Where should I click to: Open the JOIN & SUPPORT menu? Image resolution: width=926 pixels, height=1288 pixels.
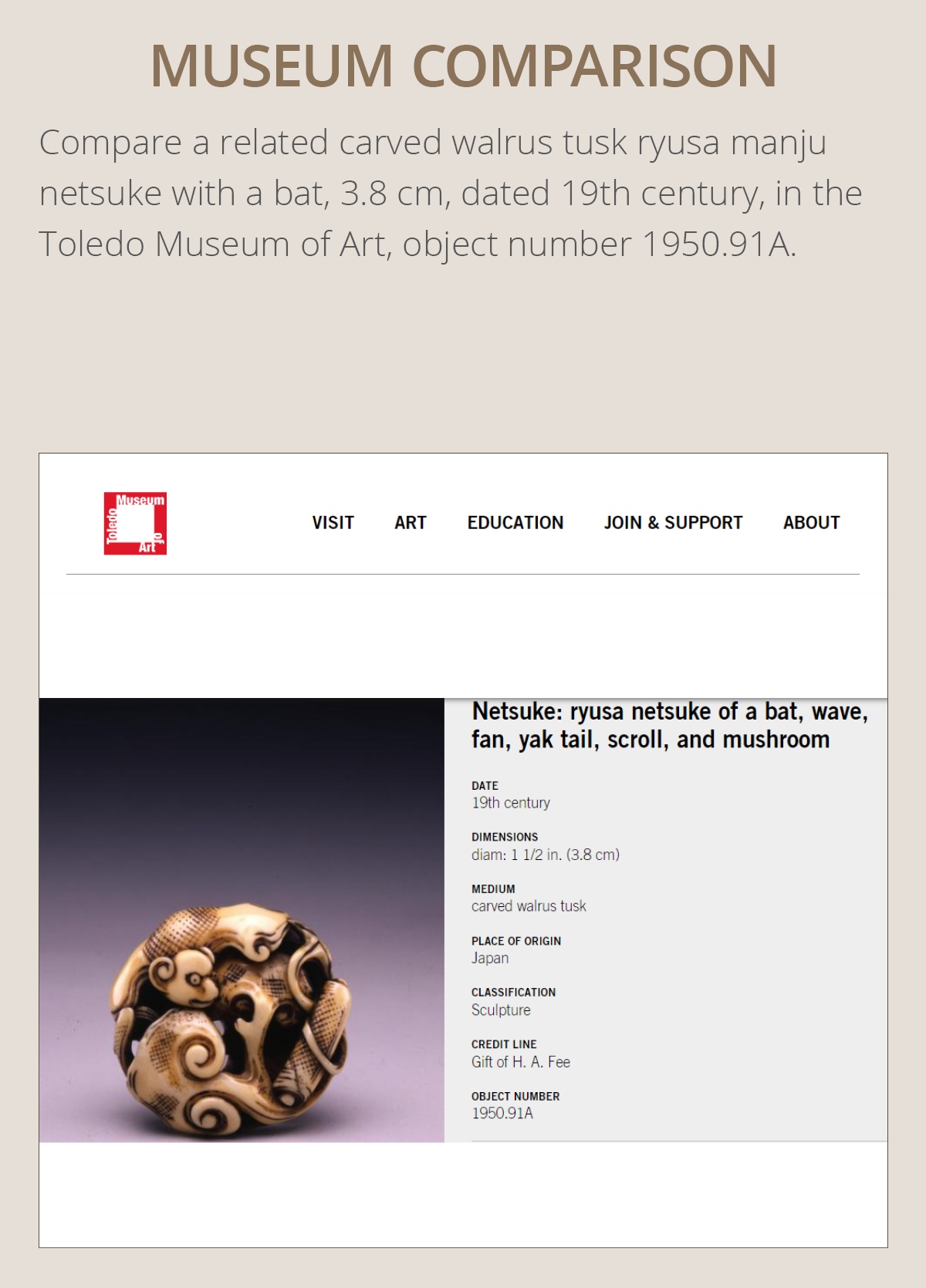pos(672,522)
